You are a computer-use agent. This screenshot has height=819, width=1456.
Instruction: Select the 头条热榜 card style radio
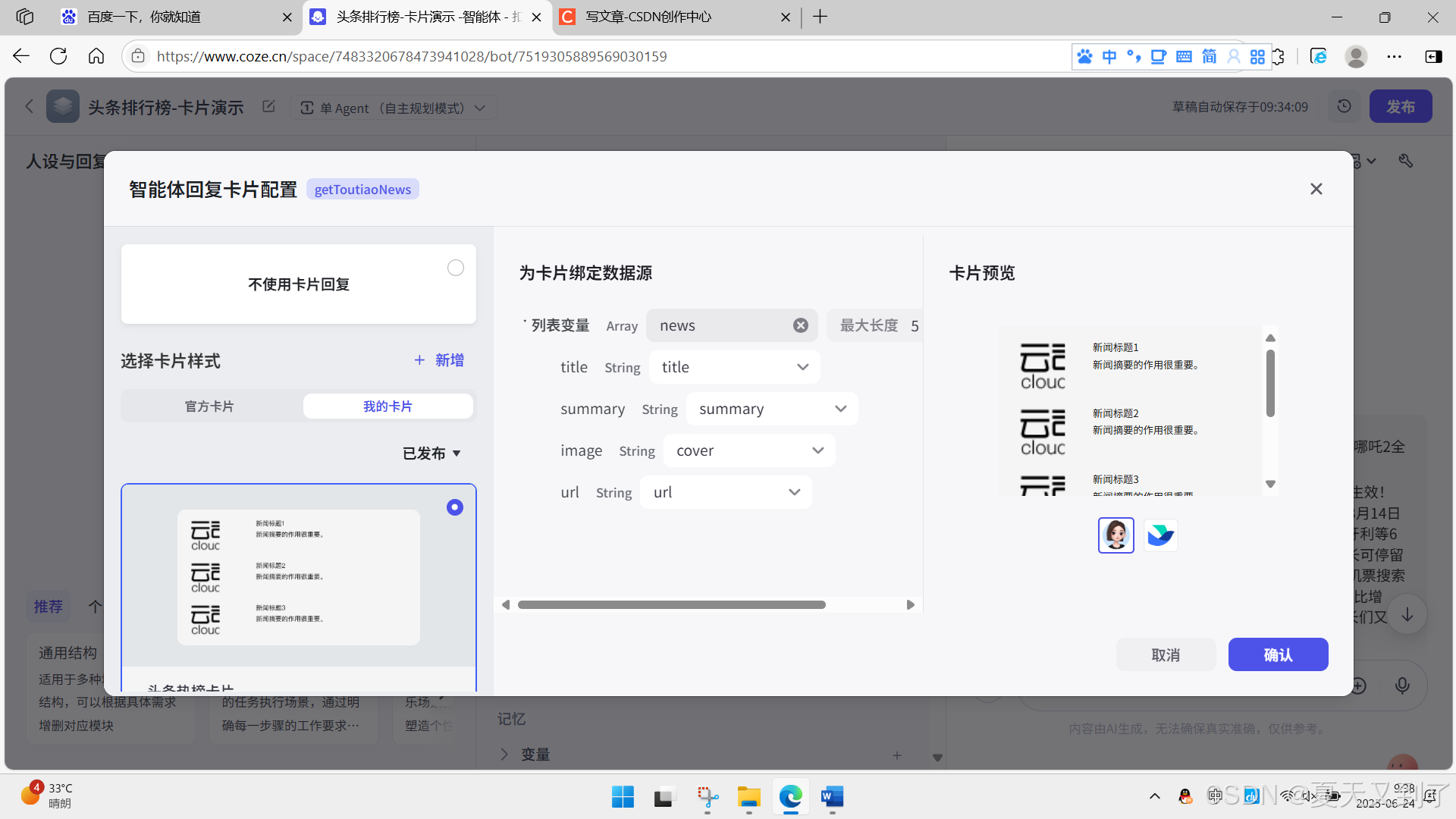click(455, 507)
